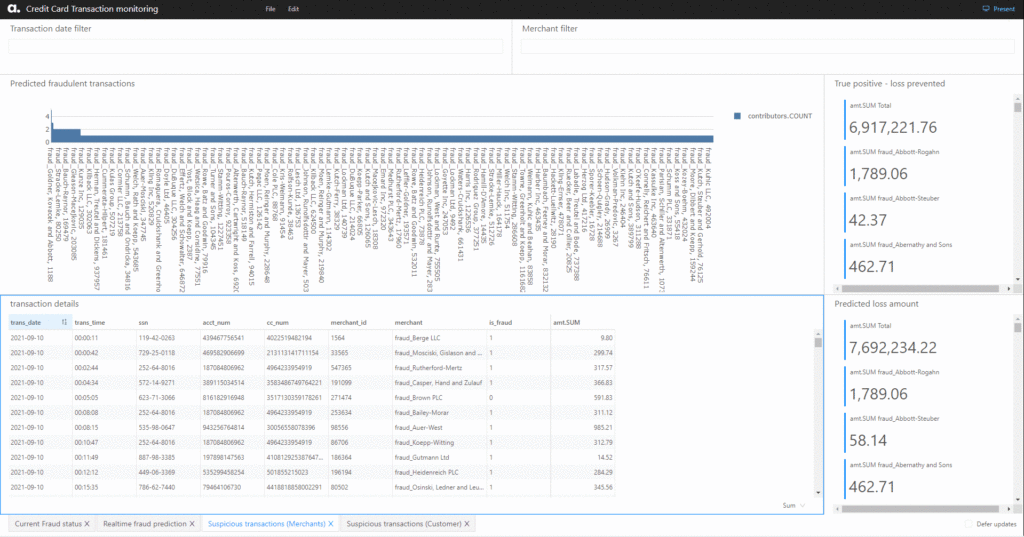Open the Sum aggregation dropdown
This screenshot has width=1024, height=537.
793,506
